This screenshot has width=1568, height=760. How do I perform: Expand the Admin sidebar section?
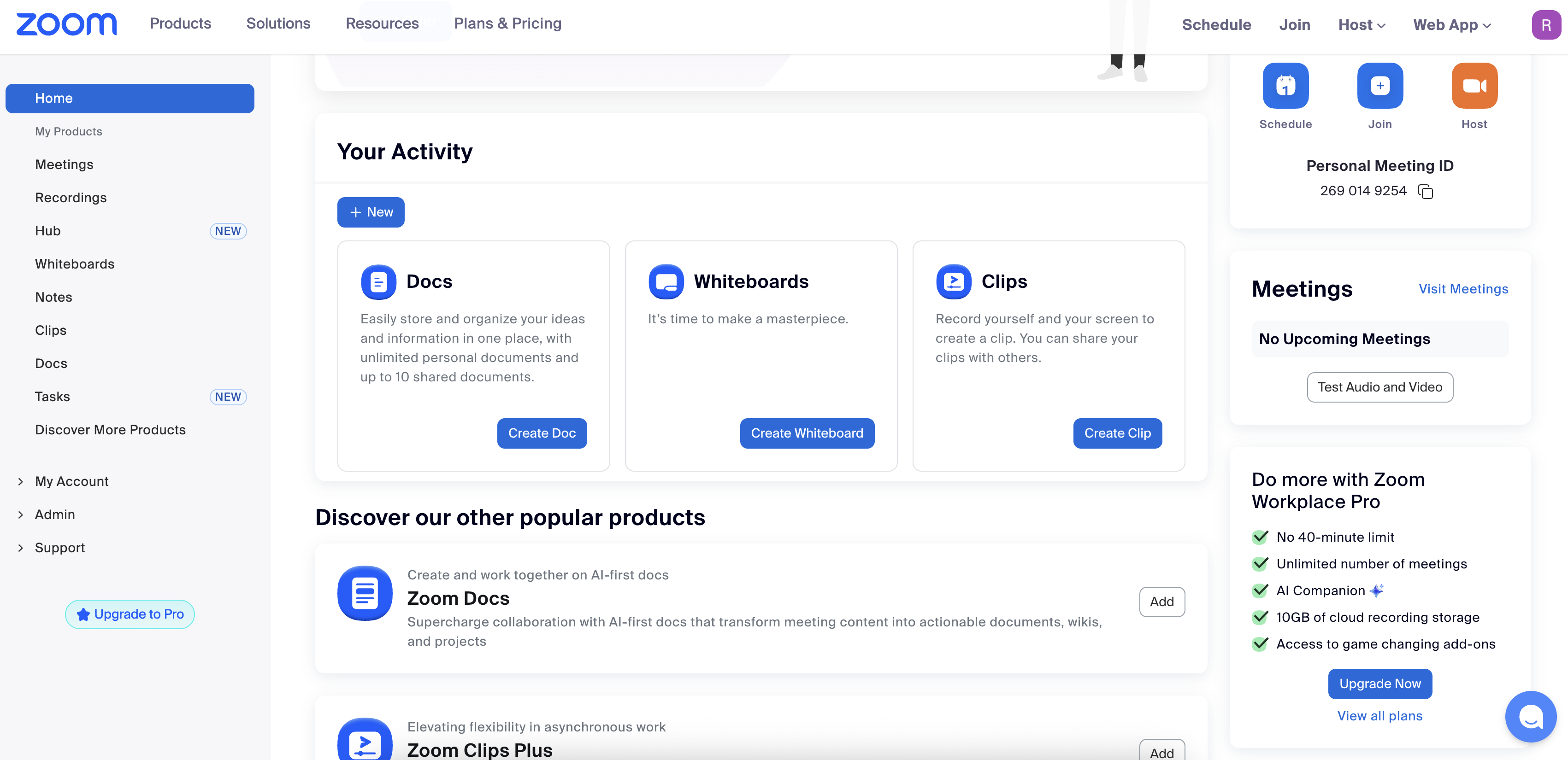tap(55, 514)
